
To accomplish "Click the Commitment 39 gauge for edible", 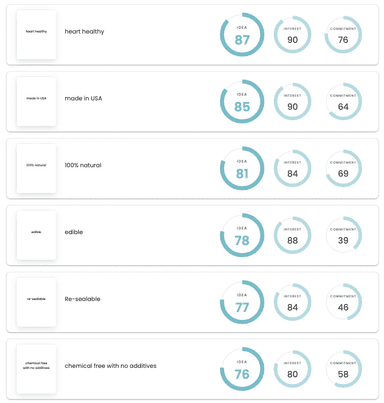I will (343, 235).
